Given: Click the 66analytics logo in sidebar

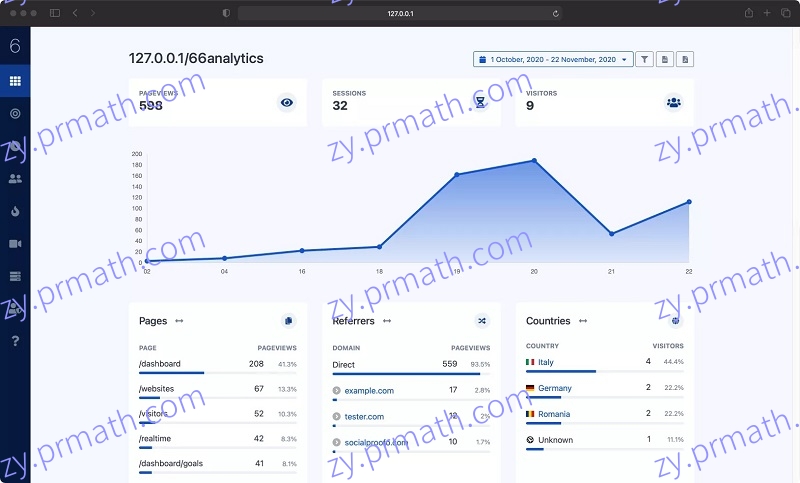Looking at the screenshot, I should coord(15,46).
